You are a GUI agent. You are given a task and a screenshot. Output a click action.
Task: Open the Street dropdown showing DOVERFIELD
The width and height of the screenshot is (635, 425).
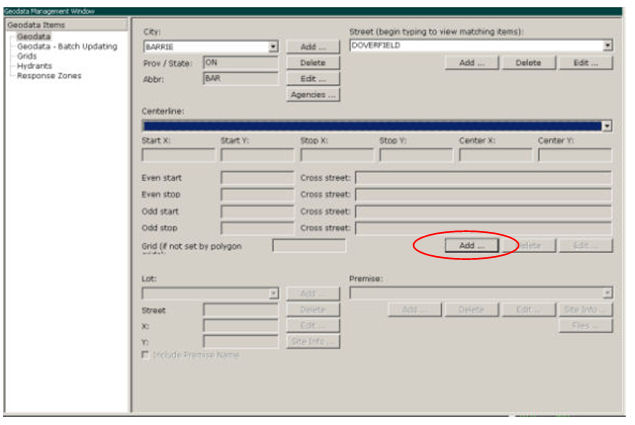point(607,46)
